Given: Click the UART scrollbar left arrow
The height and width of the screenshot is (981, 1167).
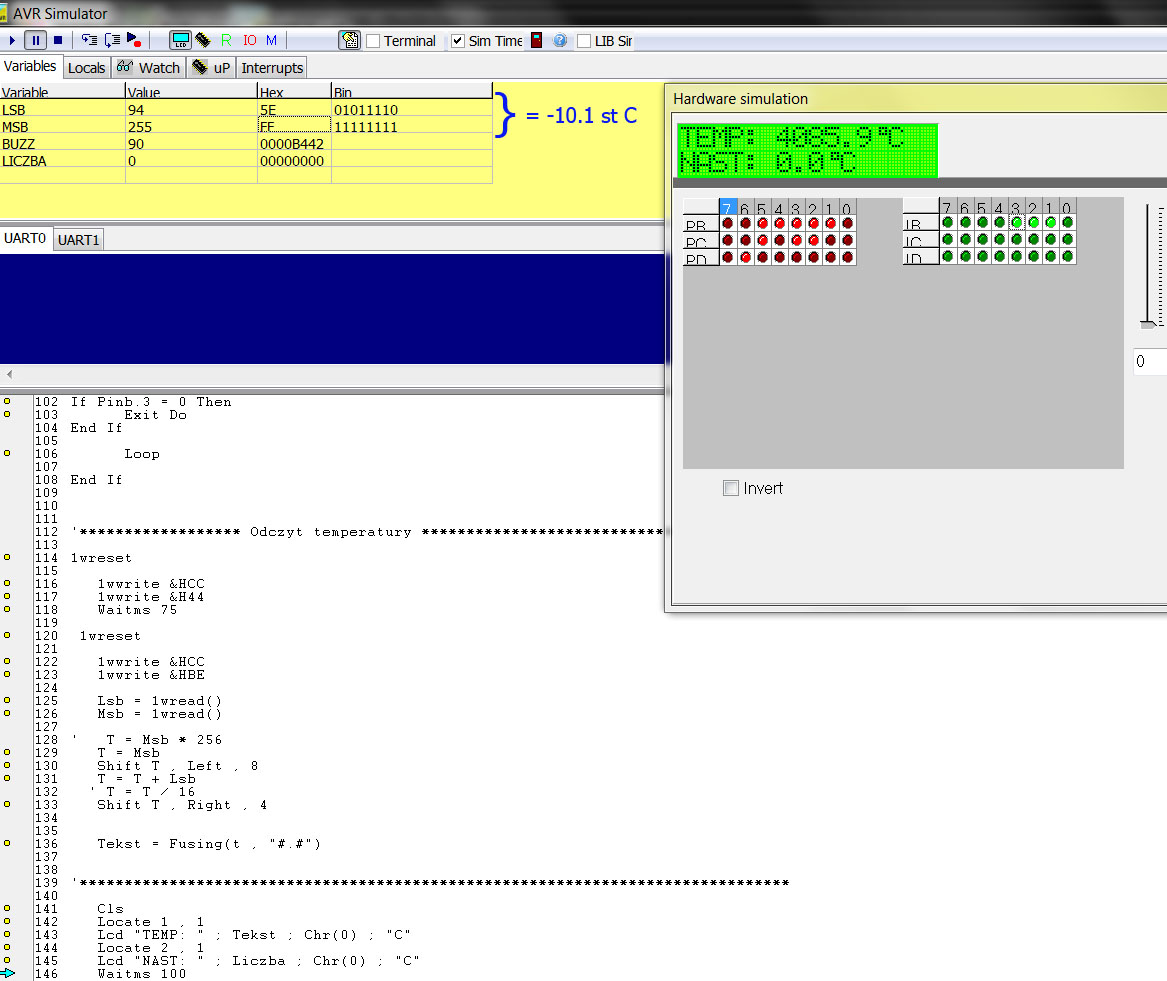Looking at the screenshot, I should click(x=9, y=374).
